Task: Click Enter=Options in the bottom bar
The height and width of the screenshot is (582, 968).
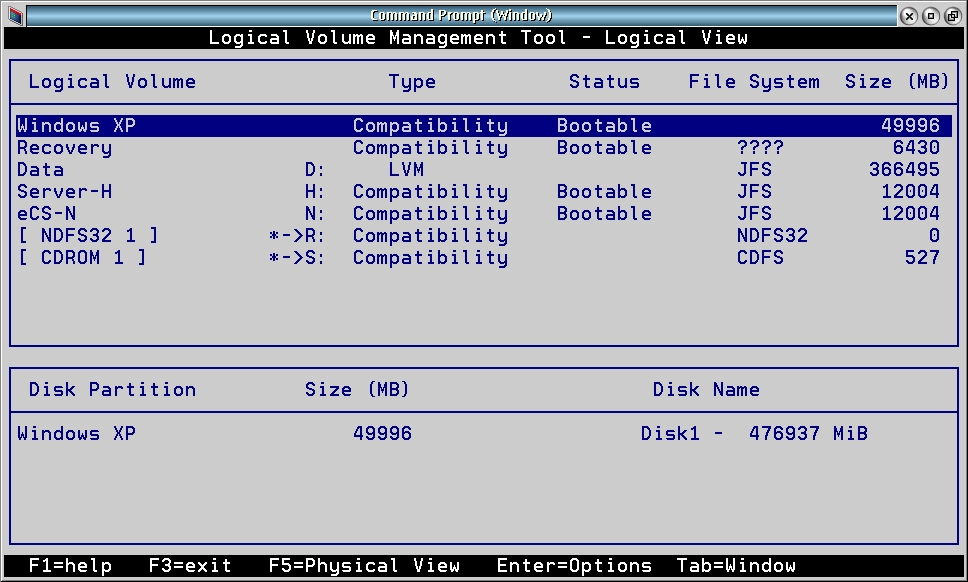Action: [x=574, y=566]
